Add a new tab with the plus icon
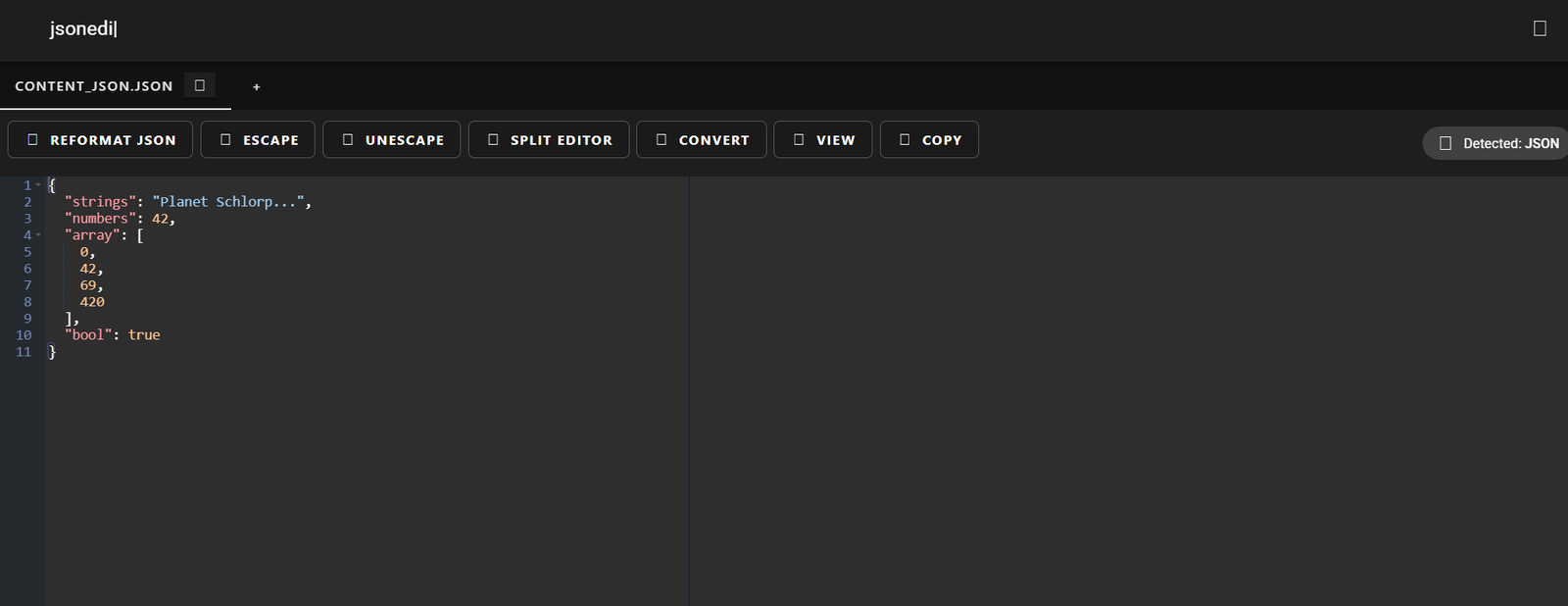The width and height of the screenshot is (1568, 606). pos(257,87)
